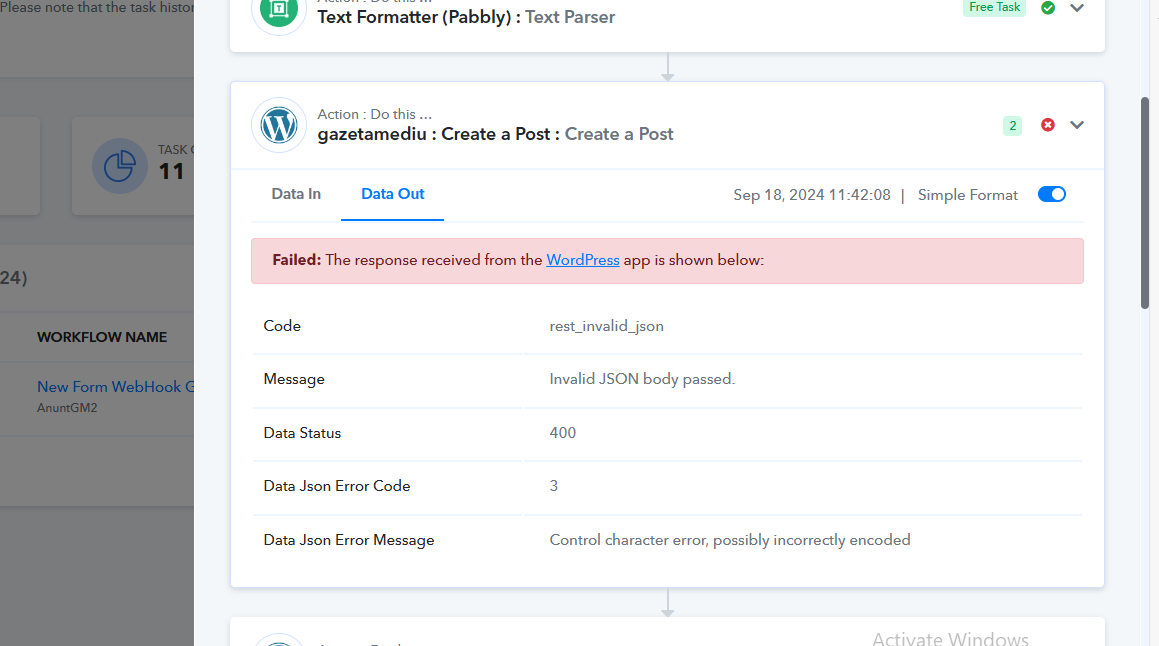Click the gazetamediu Create a Post title
The width and height of the screenshot is (1159, 646).
(495, 135)
